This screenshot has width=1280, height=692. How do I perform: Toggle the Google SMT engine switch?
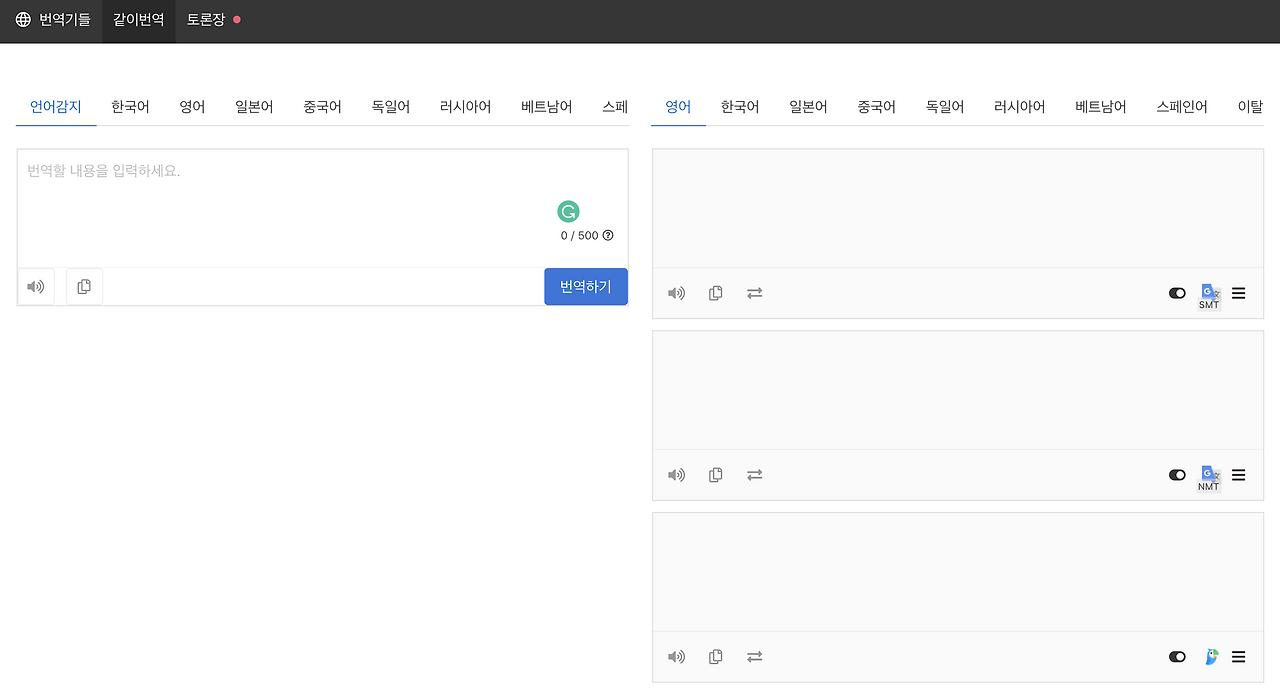coord(1177,293)
